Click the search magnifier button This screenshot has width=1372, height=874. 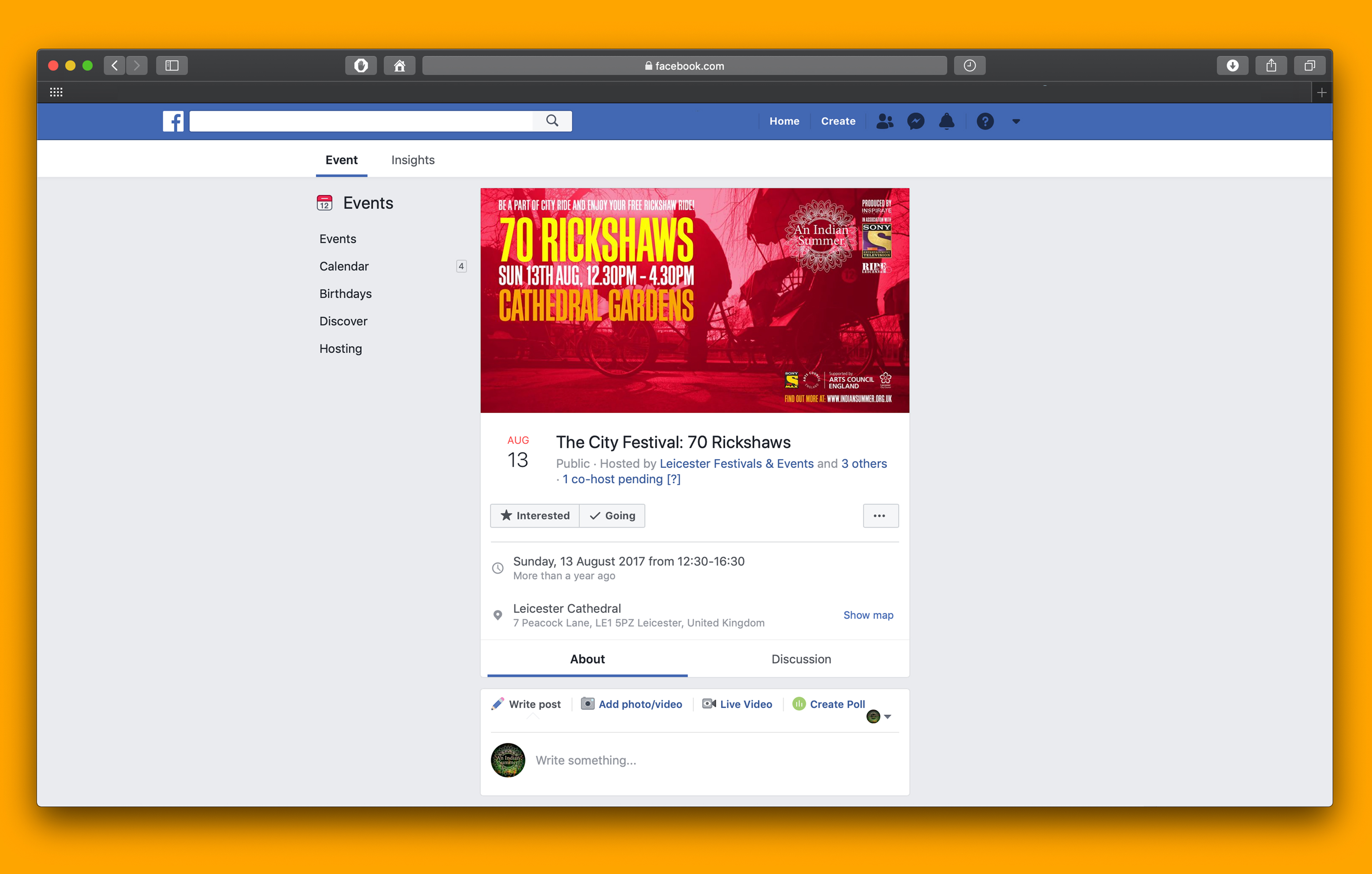click(x=552, y=121)
